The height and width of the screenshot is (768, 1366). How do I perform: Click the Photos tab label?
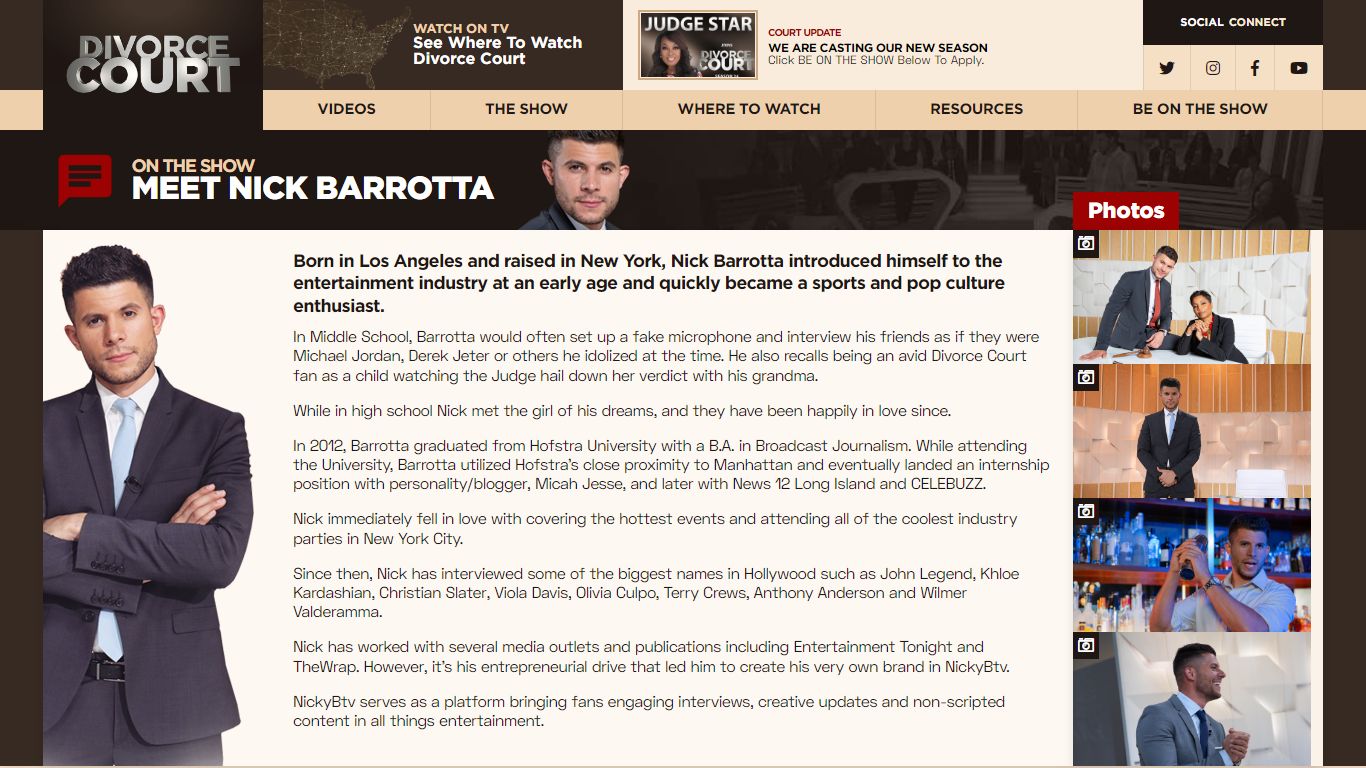tap(1126, 210)
